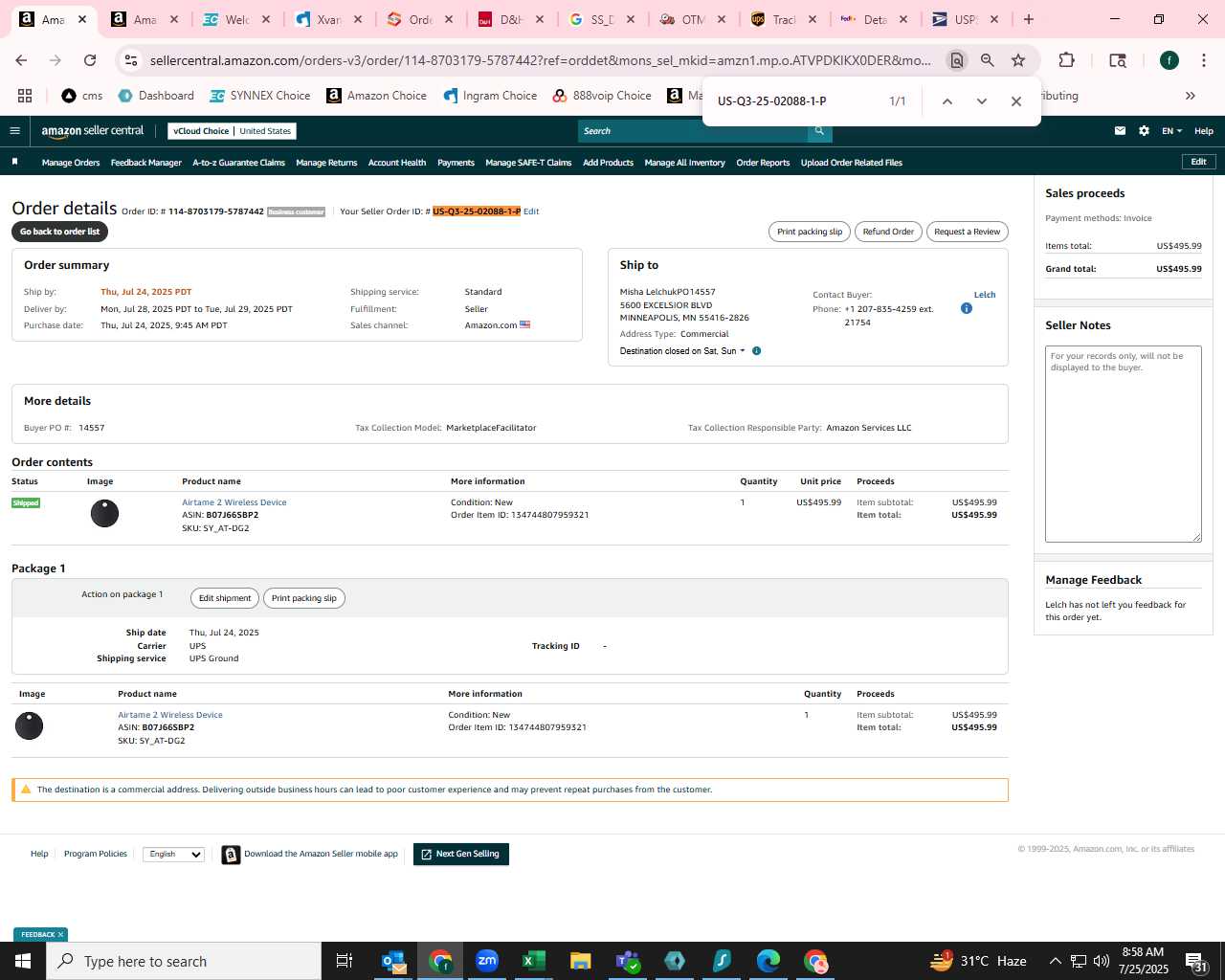The width and height of the screenshot is (1225, 980).
Task: Open Manage Orders menu item
Action: pos(71,163)
